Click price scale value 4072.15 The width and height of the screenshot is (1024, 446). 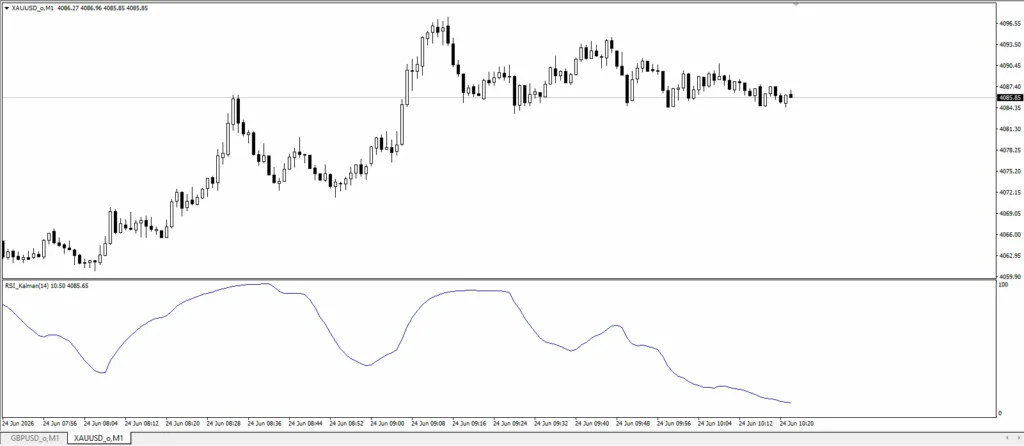tap(1010, 193)
